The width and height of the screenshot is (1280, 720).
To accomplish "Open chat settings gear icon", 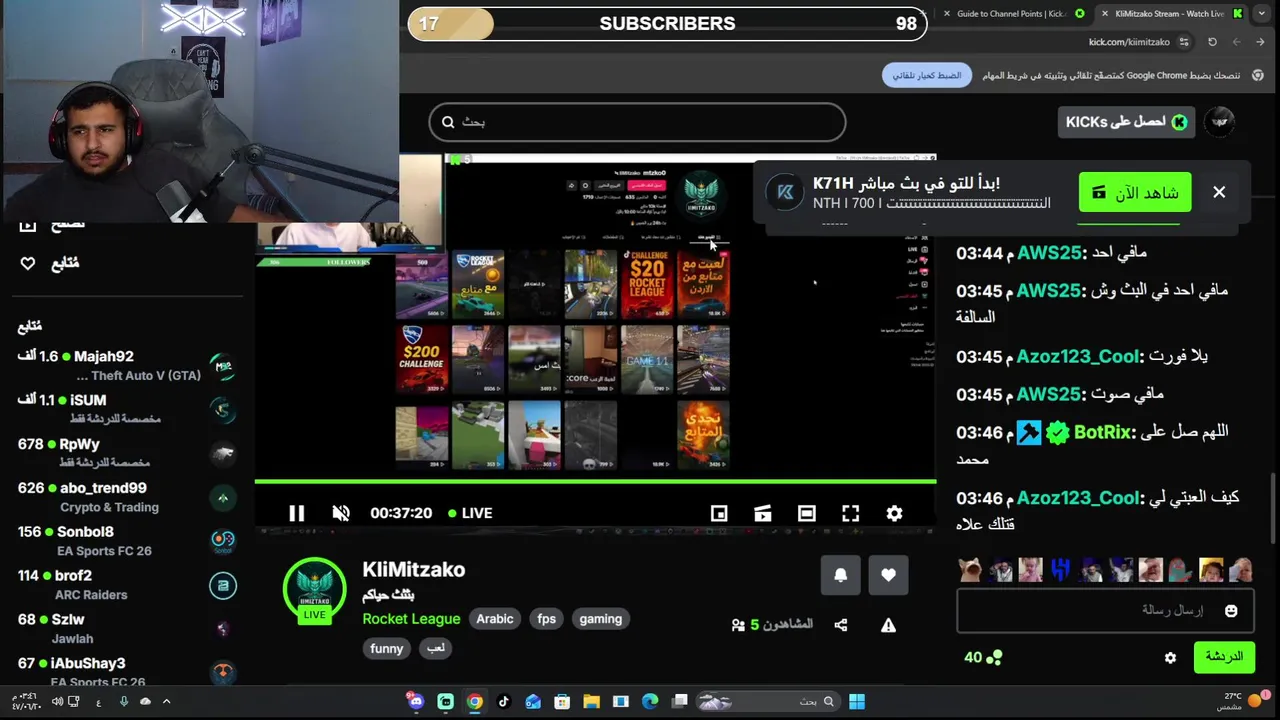I will (x=1170, y=657).
